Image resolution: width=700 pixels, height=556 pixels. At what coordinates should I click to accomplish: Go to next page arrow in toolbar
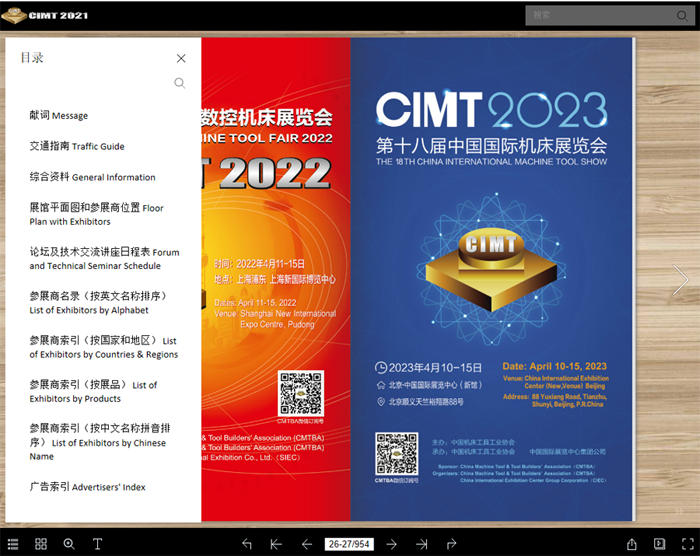pyautogui.click(x=392, y=544)
